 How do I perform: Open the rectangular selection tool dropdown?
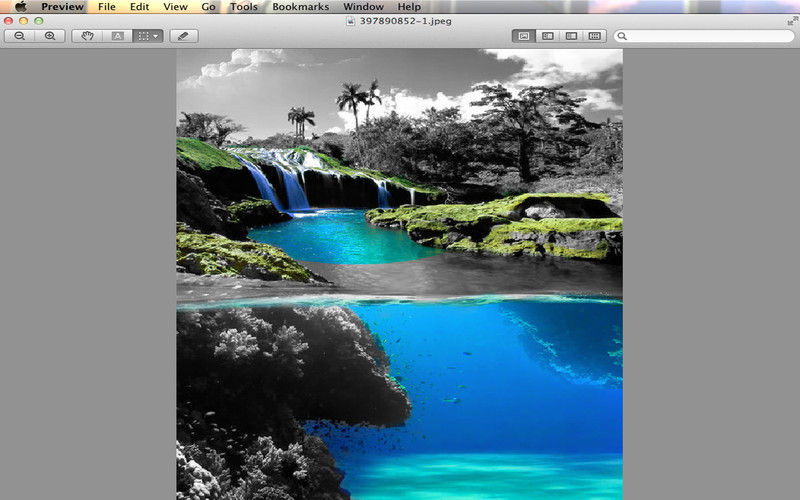coord(148,36)
